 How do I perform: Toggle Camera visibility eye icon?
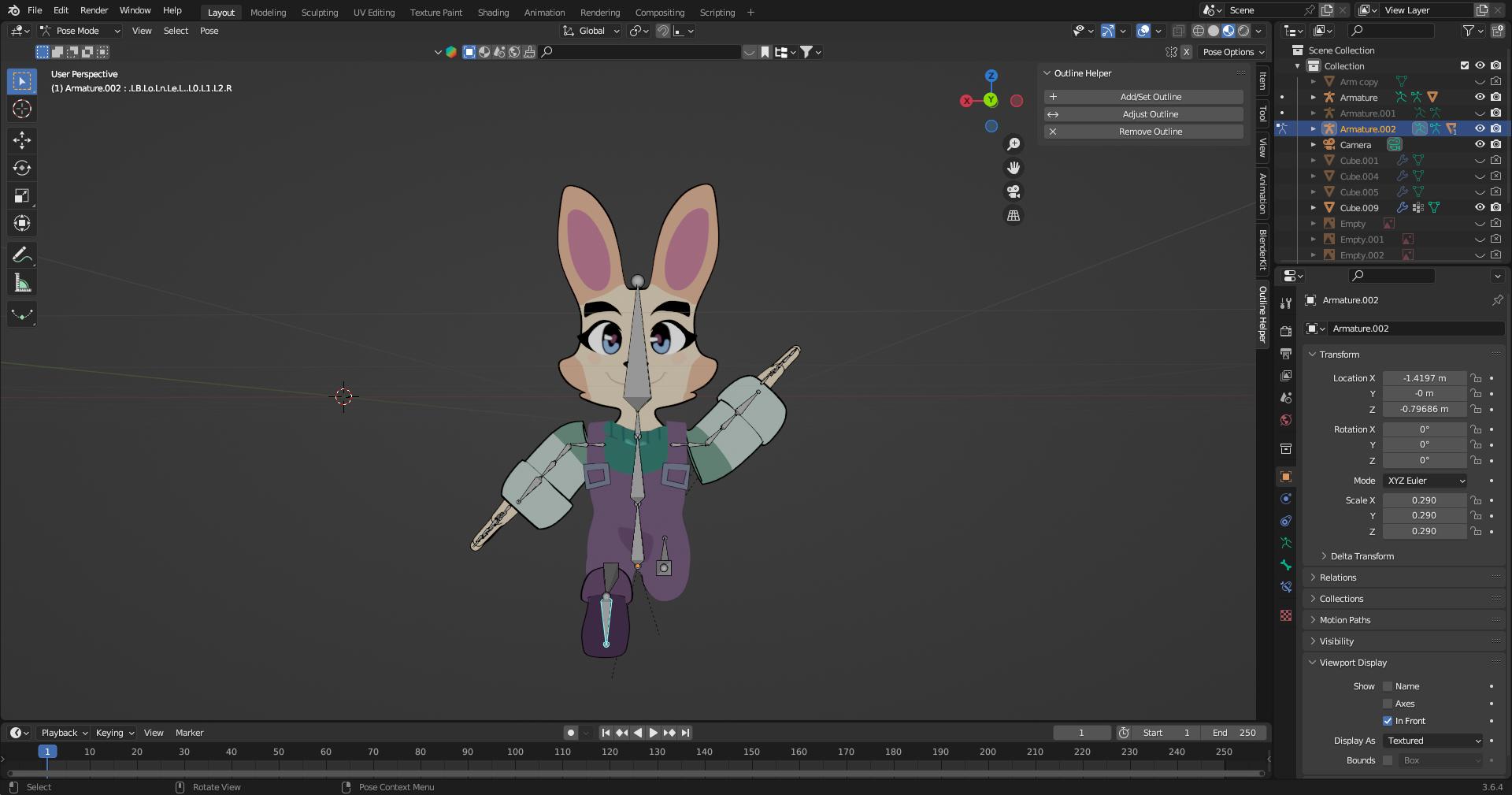pos(1480,144)
